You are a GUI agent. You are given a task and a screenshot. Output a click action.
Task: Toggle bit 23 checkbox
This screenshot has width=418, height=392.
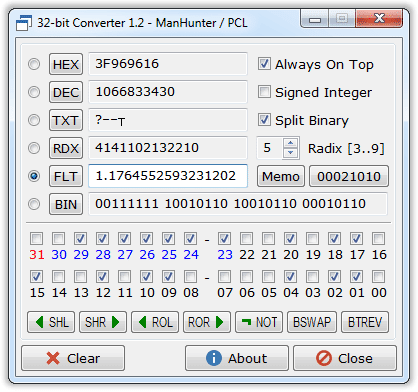(225, 239)
